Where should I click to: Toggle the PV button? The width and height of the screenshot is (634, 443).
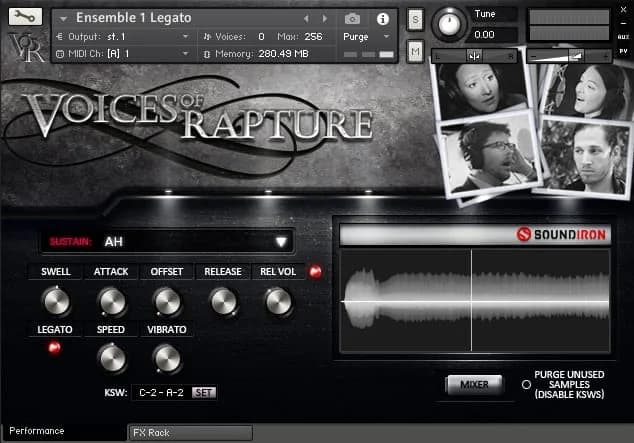[623, 51]
